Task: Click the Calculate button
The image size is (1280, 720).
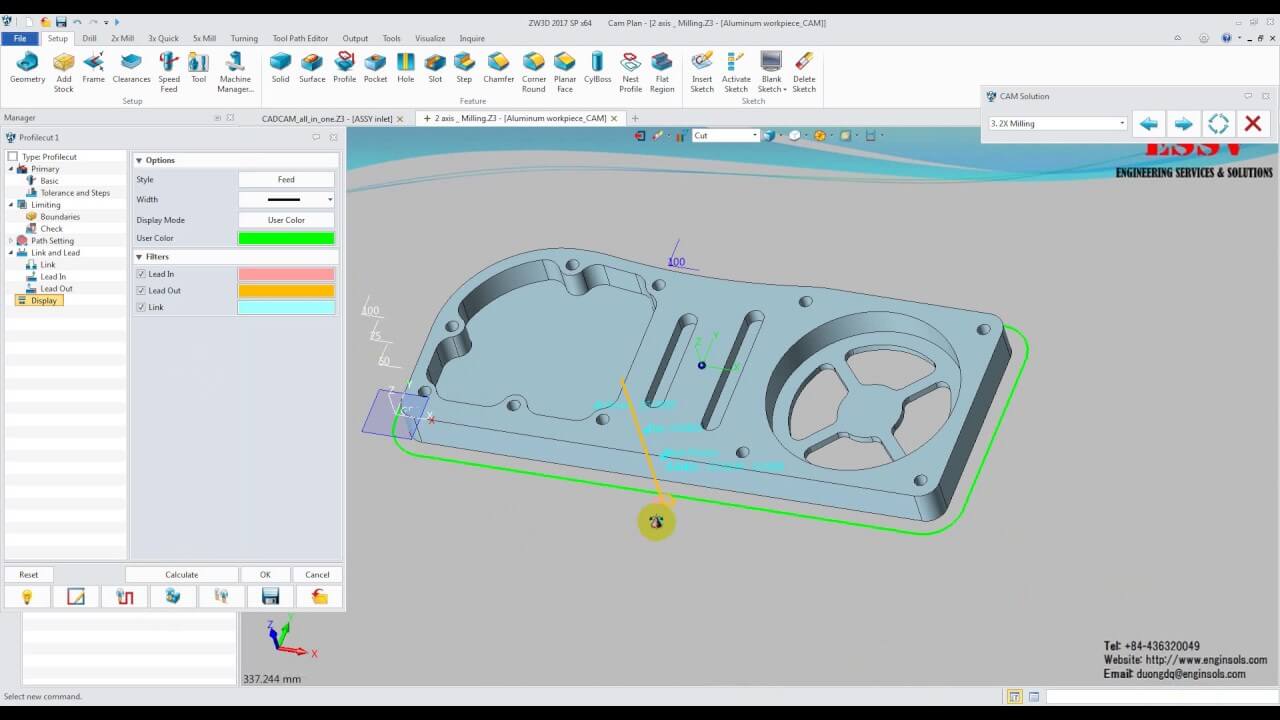Action: coord(181,575)
